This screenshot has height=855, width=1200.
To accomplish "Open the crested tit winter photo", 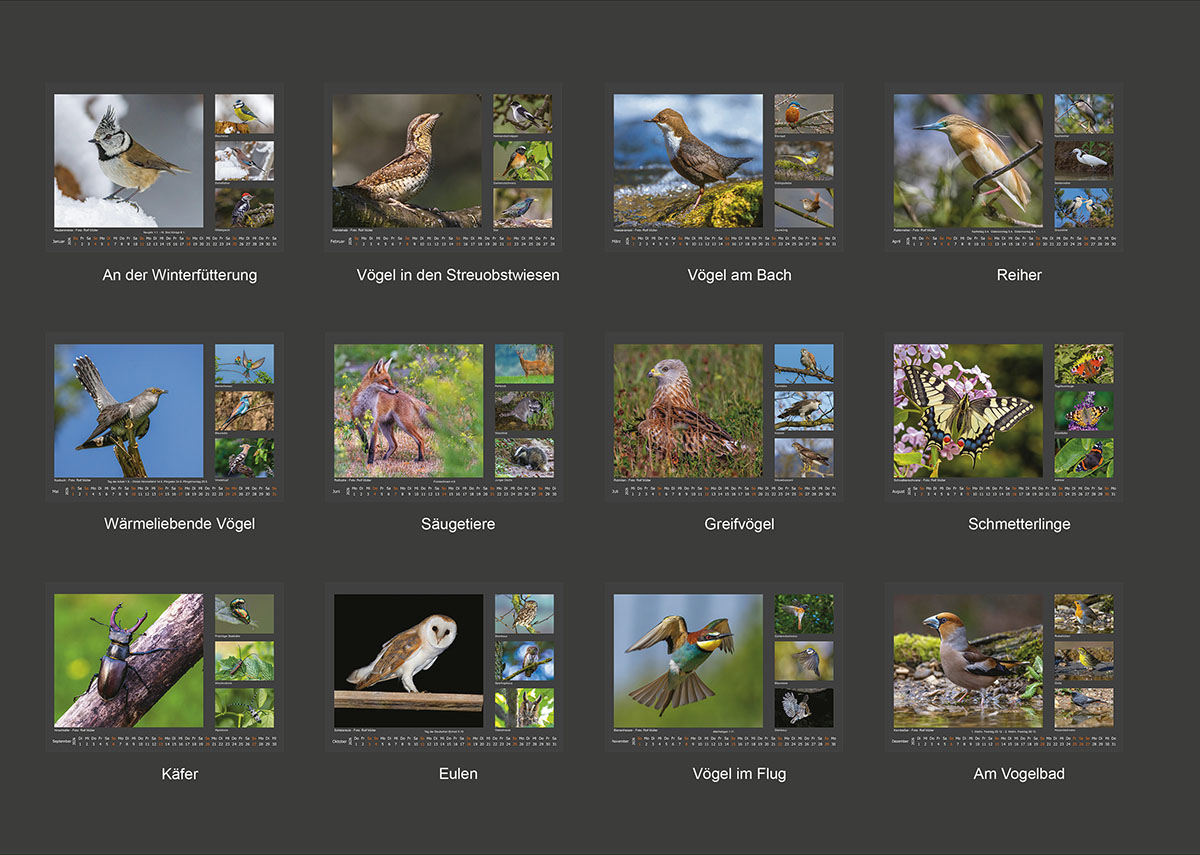I will point(128,160).
